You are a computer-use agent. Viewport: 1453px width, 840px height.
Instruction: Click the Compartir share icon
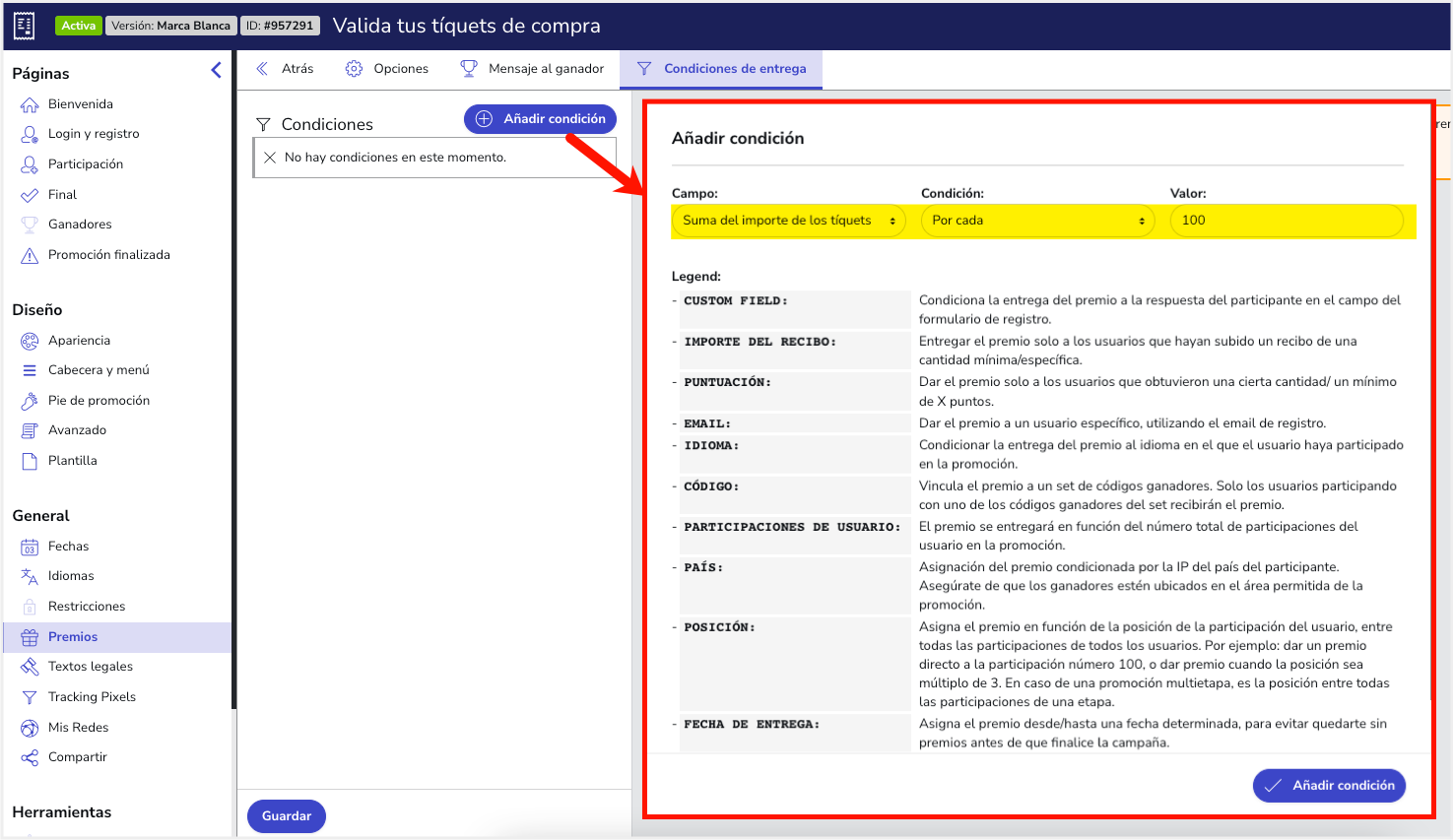pyautogui.click(x=30, y=757)
